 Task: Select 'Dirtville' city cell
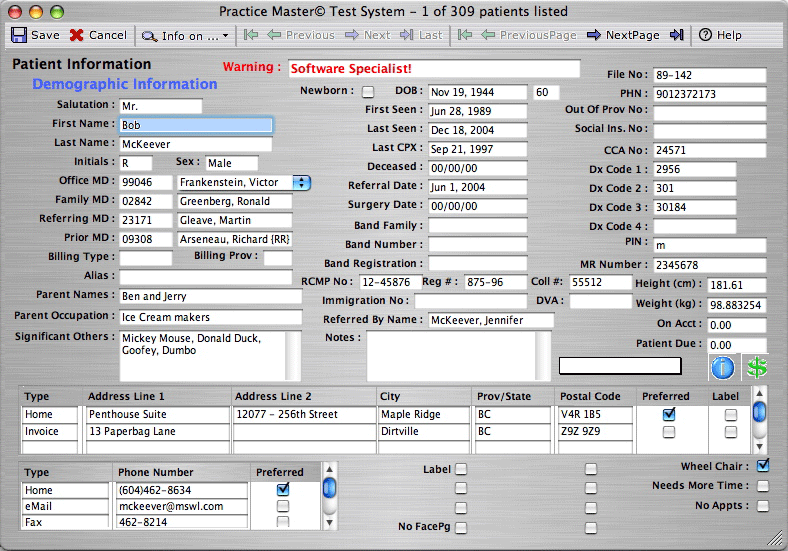point(424,431)
